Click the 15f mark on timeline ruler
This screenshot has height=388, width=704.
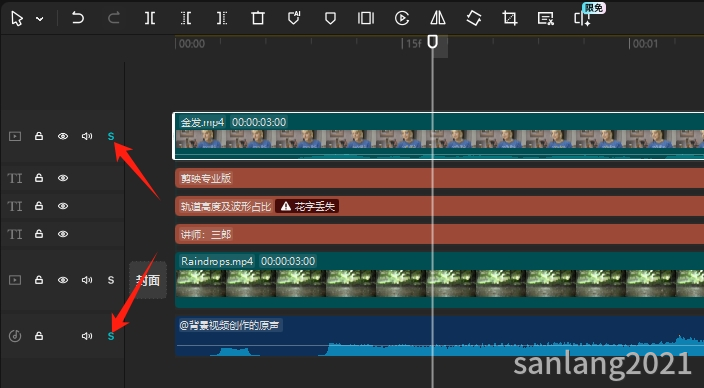414,44
